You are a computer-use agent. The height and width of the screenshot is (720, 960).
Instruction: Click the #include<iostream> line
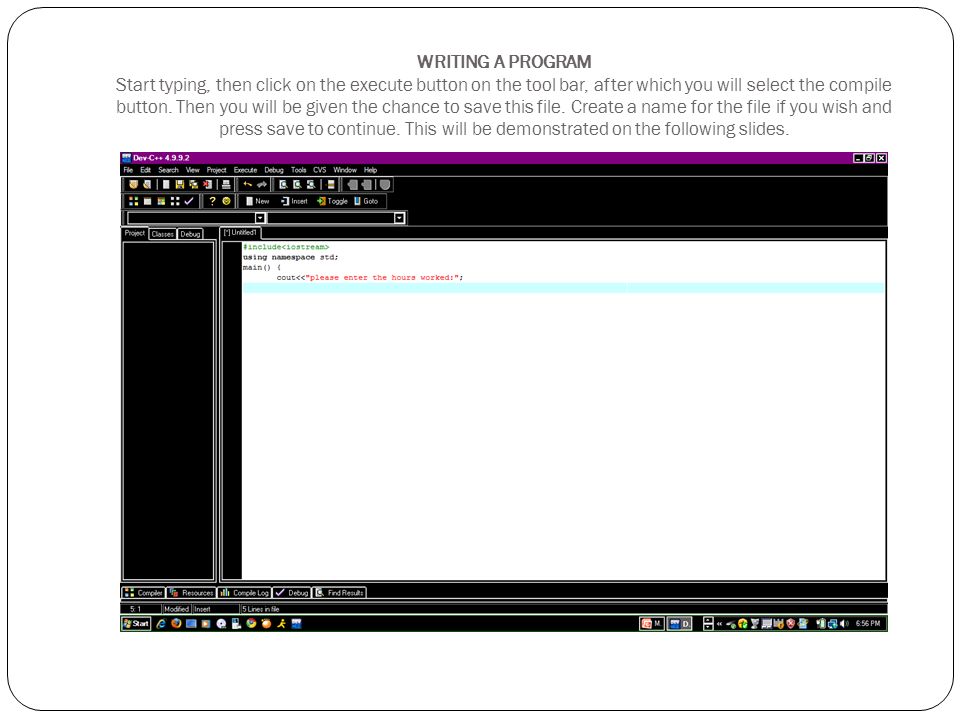(286, 247)
